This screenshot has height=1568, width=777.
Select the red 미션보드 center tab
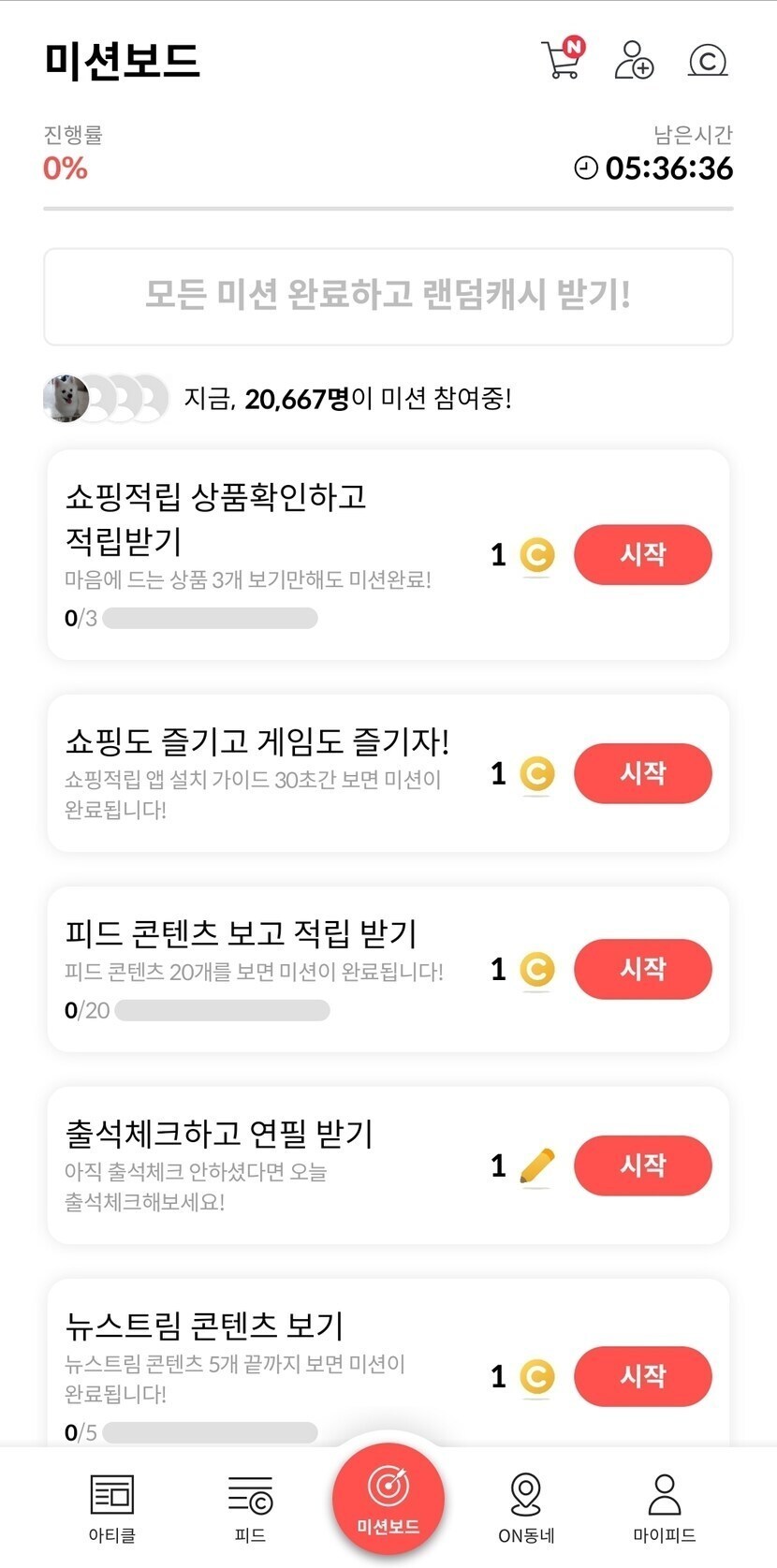coord(388,1496)
